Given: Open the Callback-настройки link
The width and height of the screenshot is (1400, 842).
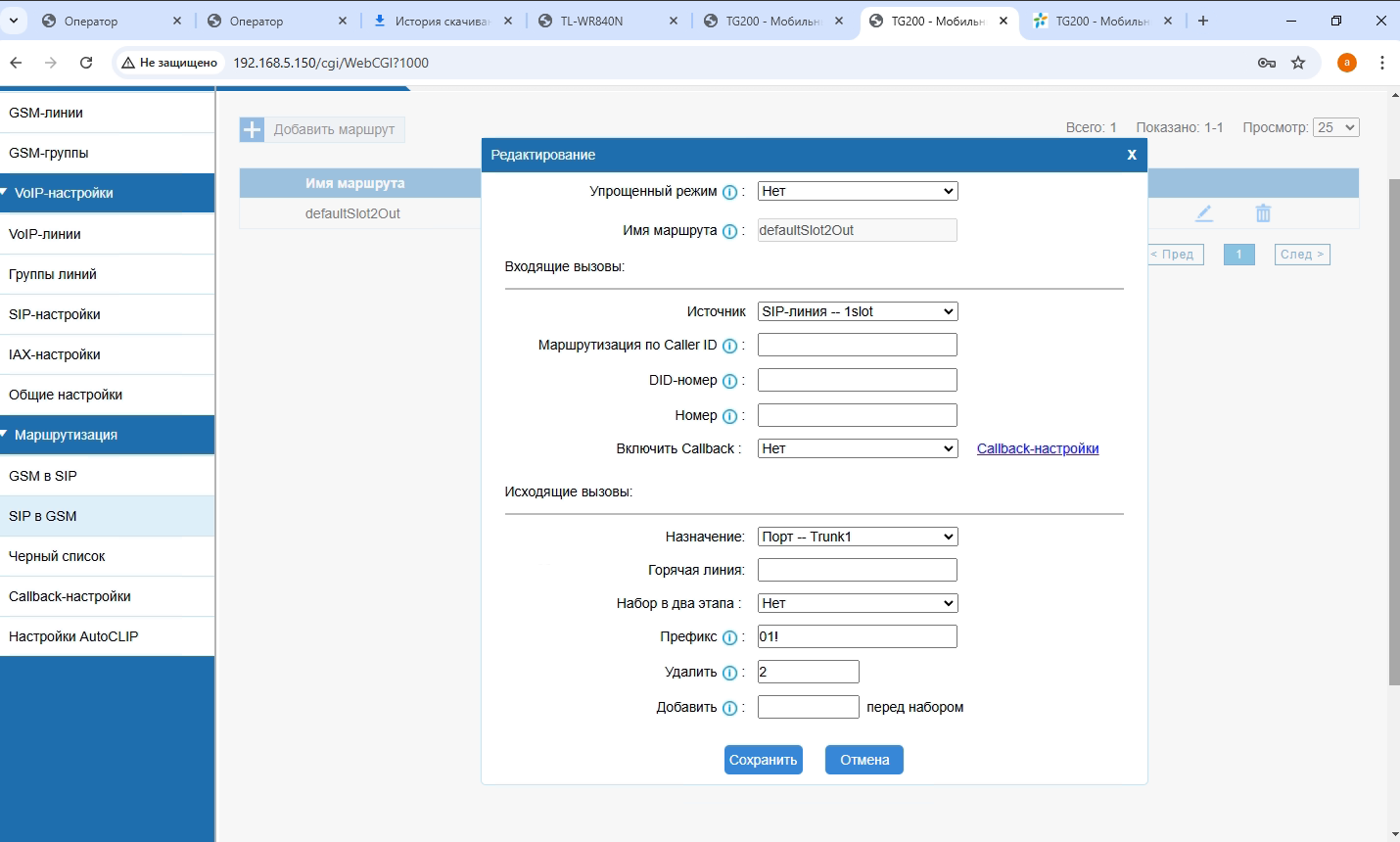Looking at the screenshot, I should (1037, 448).
